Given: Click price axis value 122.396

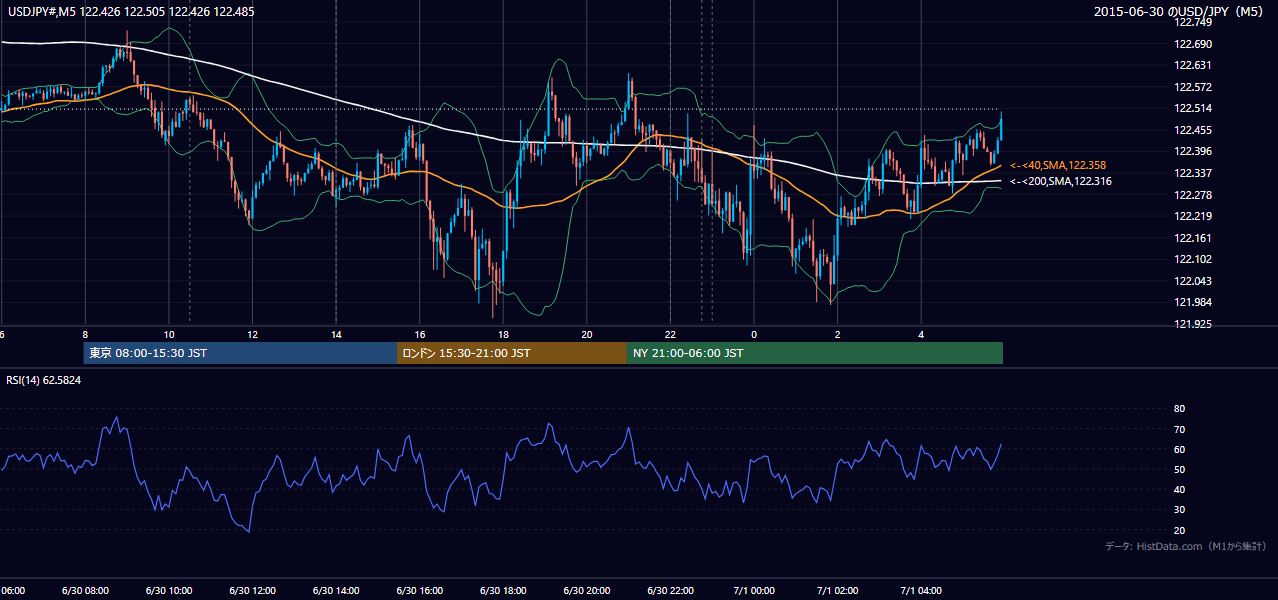Looking at the screenshot, I should (1194, 152).
